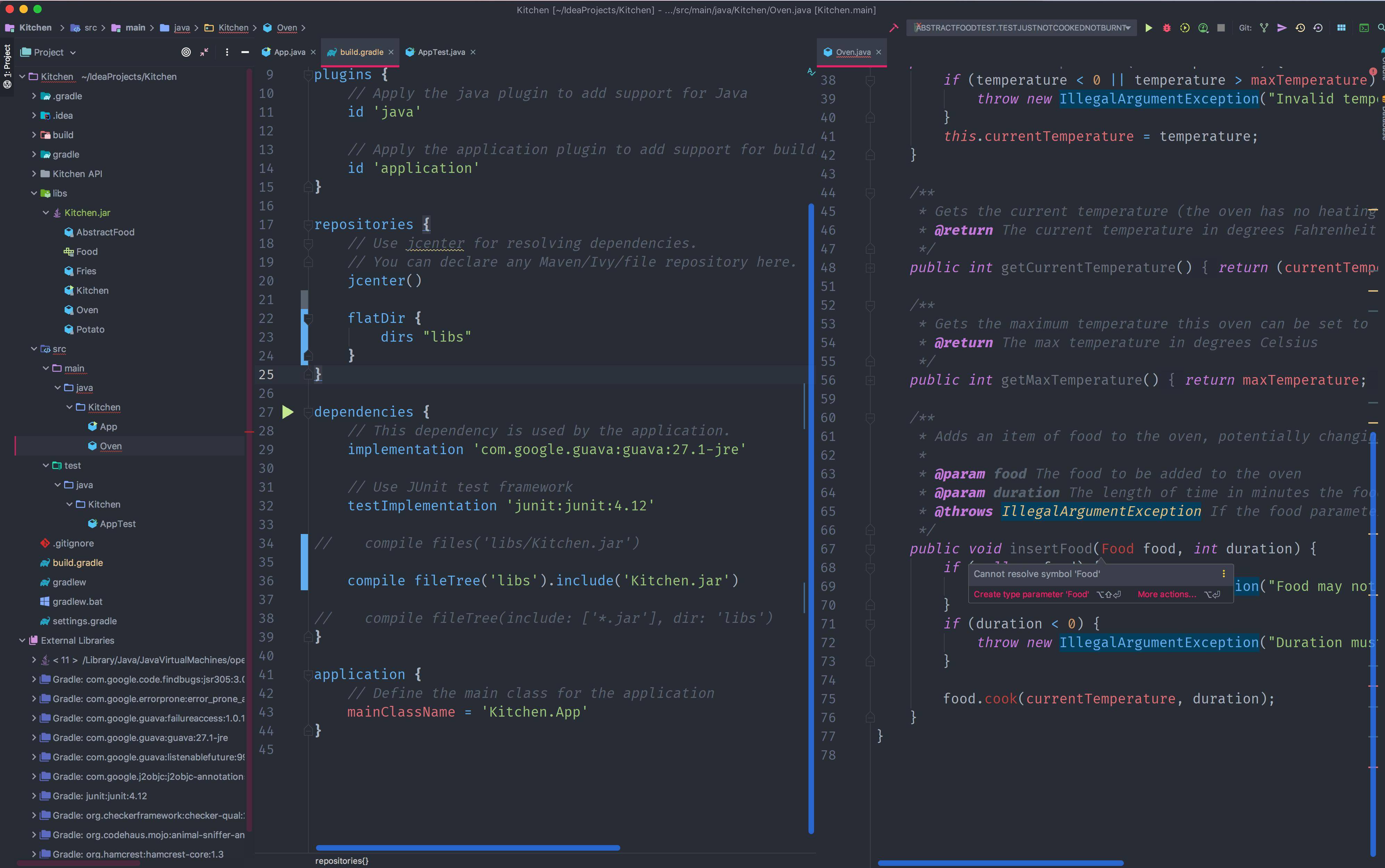Screen dimensions: 1385x868
Task: Show Git history clock icon
Action: (x=1300, y=27)
